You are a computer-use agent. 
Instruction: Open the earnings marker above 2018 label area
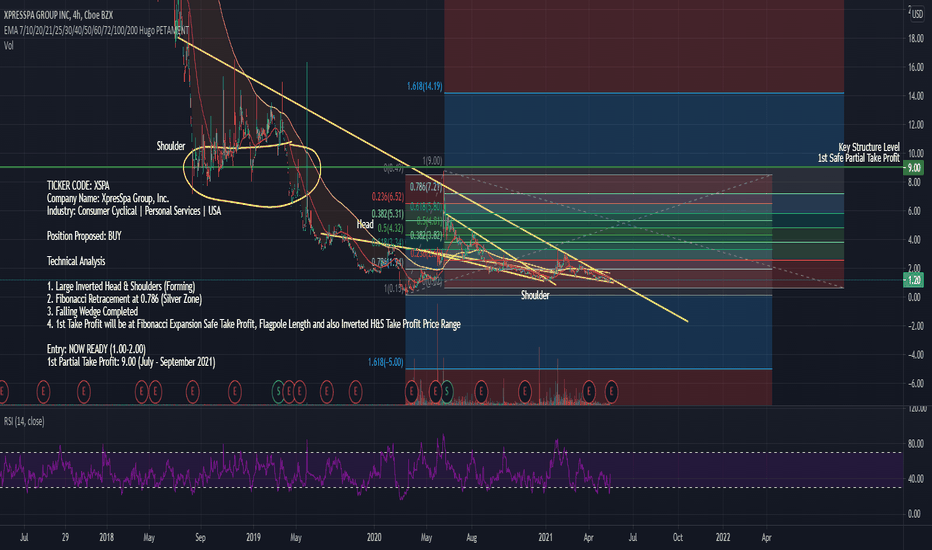[x=84, y=391]
